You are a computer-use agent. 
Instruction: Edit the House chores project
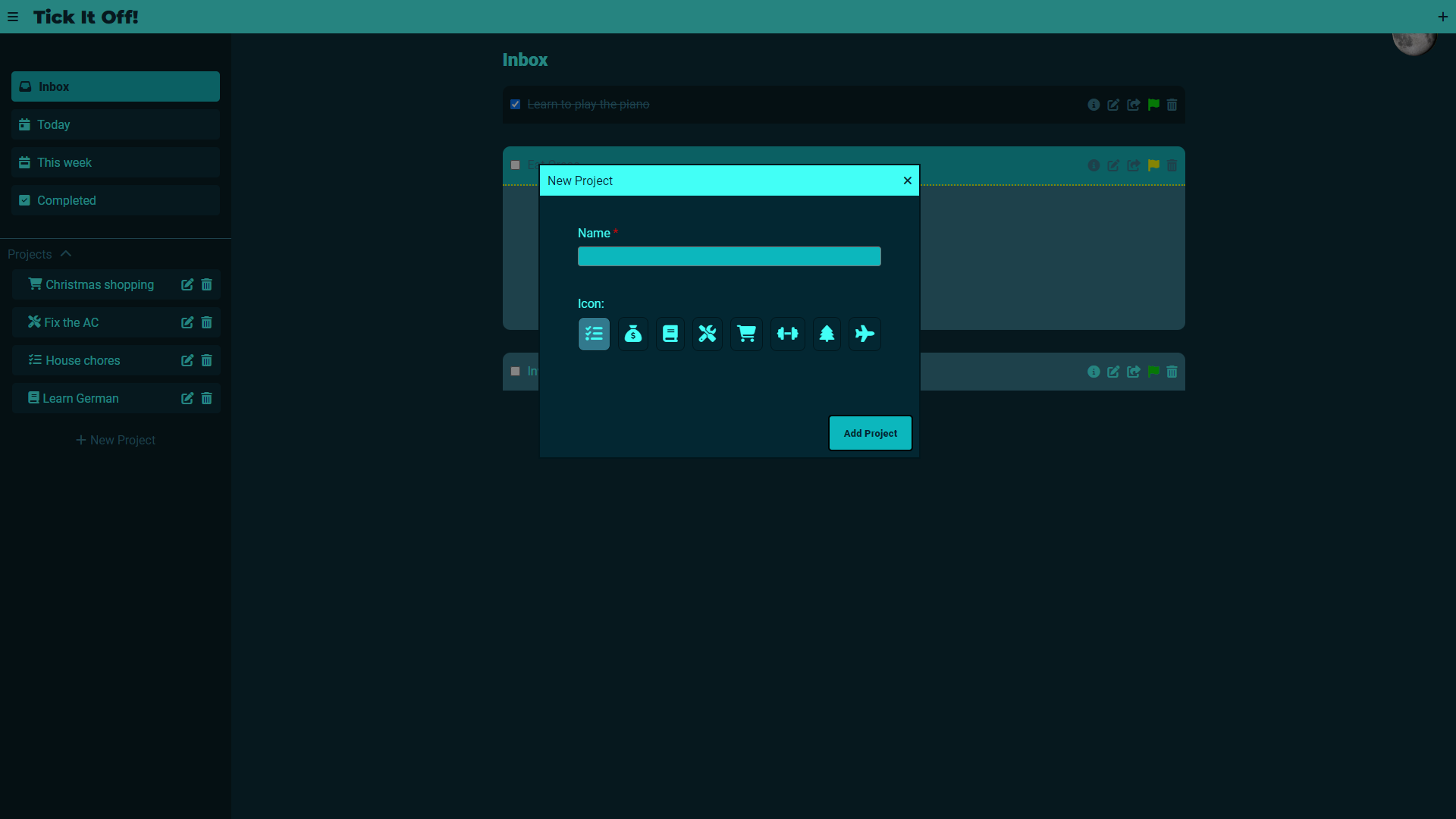point(187,360)
